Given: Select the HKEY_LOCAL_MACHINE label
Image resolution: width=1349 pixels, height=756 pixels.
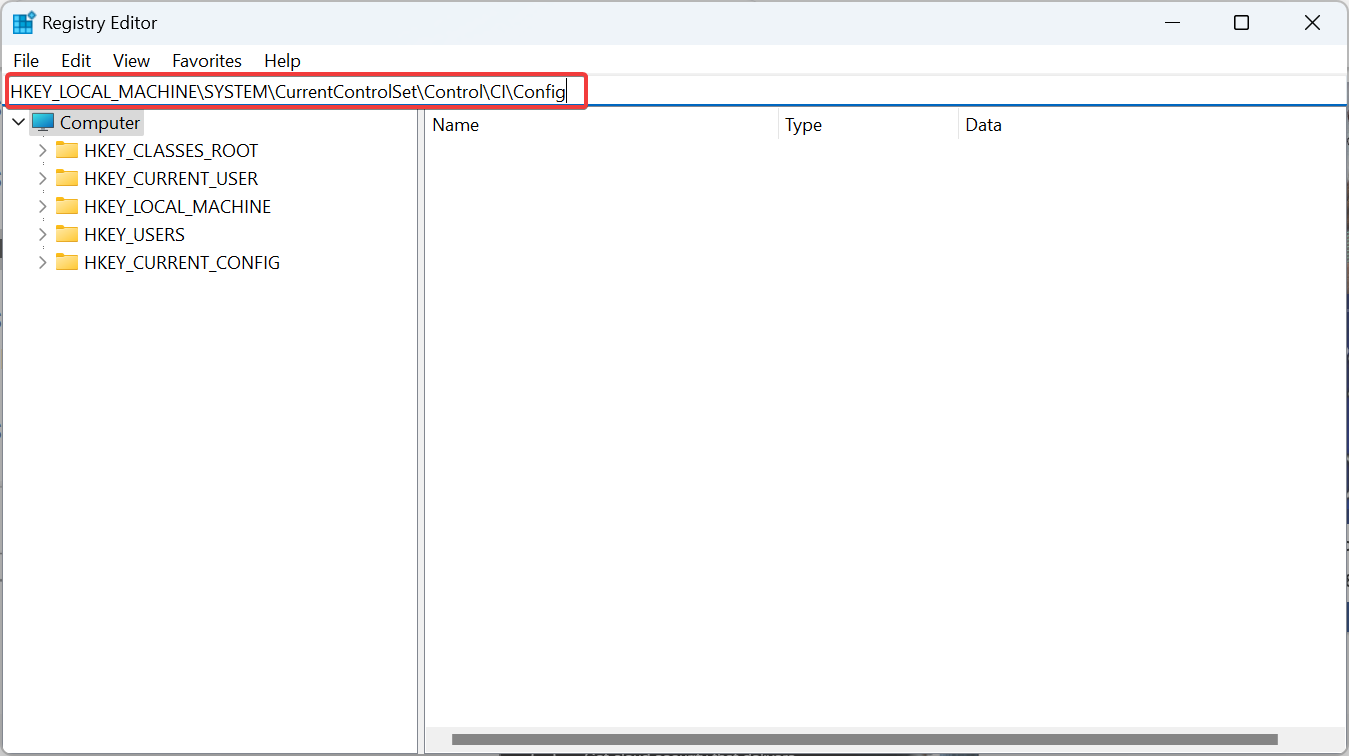Looking at the screenshot, I should pos(177,207).
